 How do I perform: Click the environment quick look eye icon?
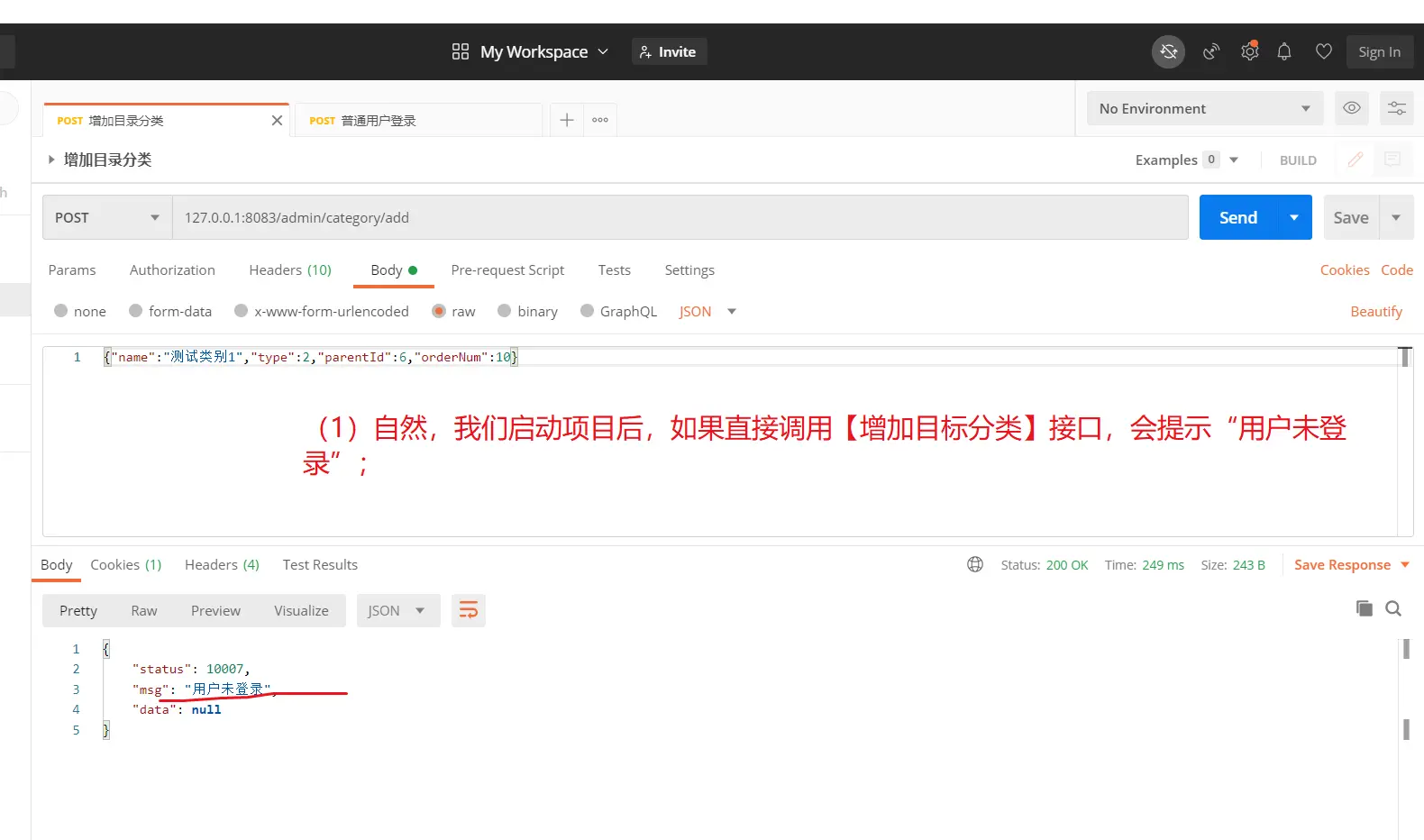[x=1352, y=108]
